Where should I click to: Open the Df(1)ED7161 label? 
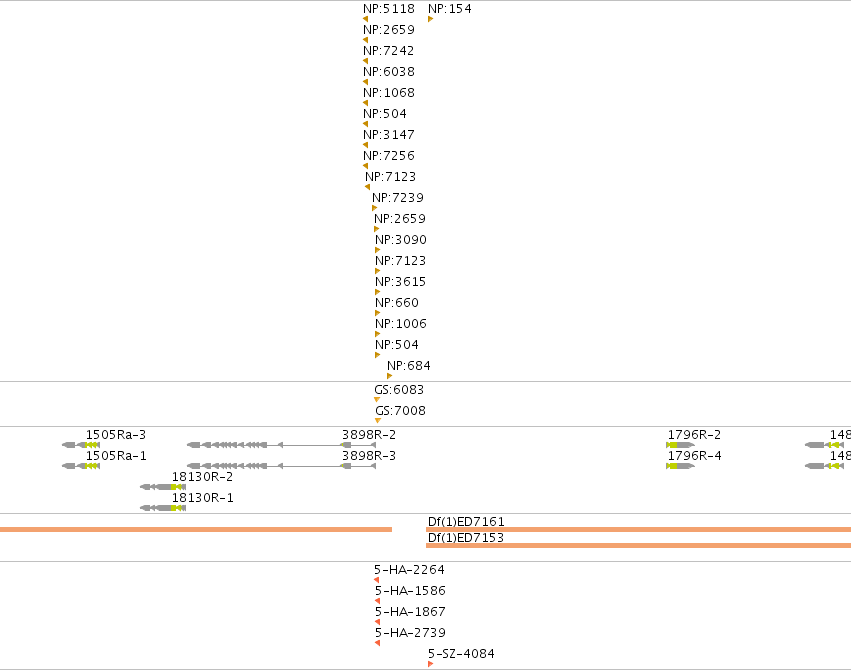tap(466, 522)
